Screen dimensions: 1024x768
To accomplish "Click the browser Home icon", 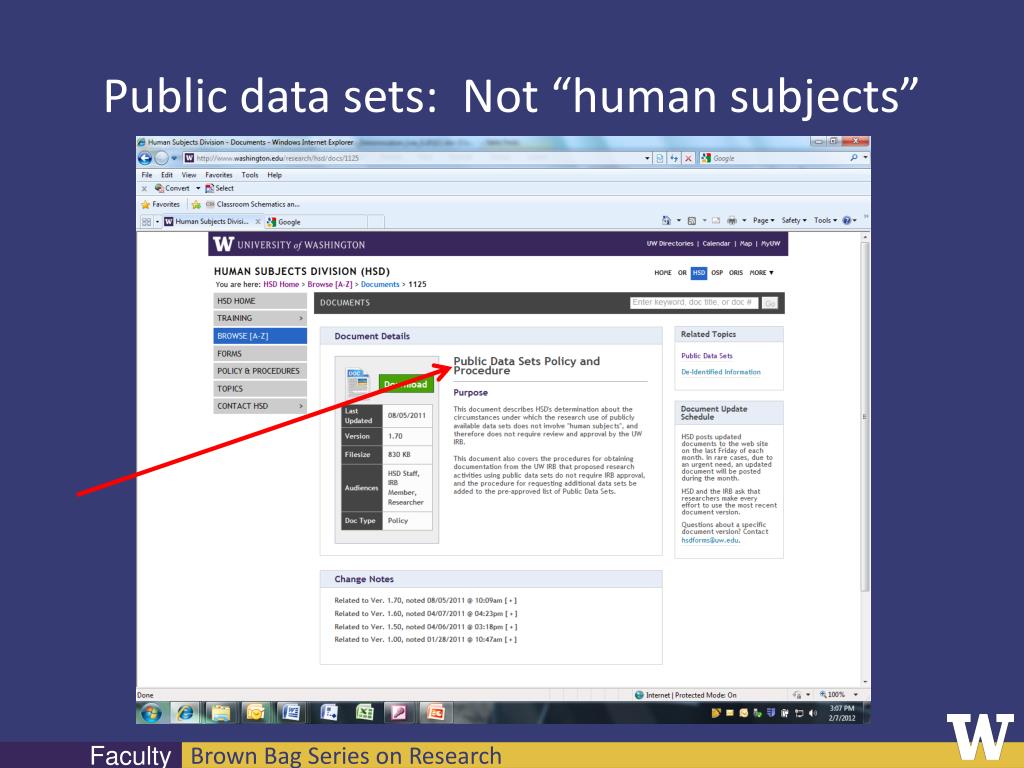I will pyautogui.click(x=664, y=220).
